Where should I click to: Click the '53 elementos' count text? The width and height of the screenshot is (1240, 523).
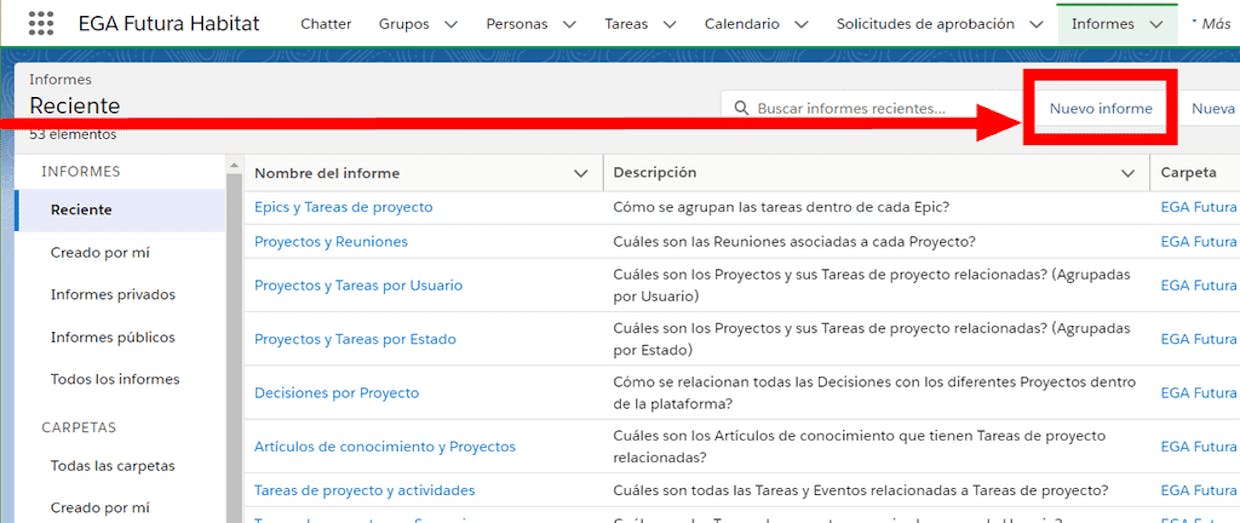coord(72,134)
